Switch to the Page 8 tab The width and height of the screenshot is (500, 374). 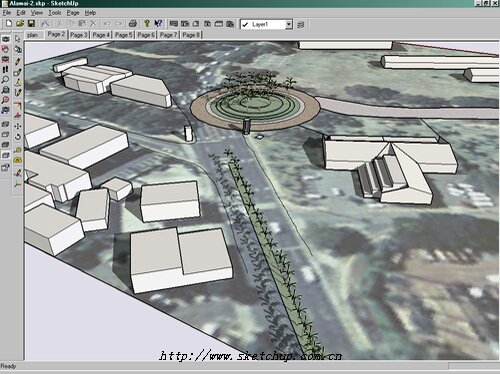click(x=191, y=35)
